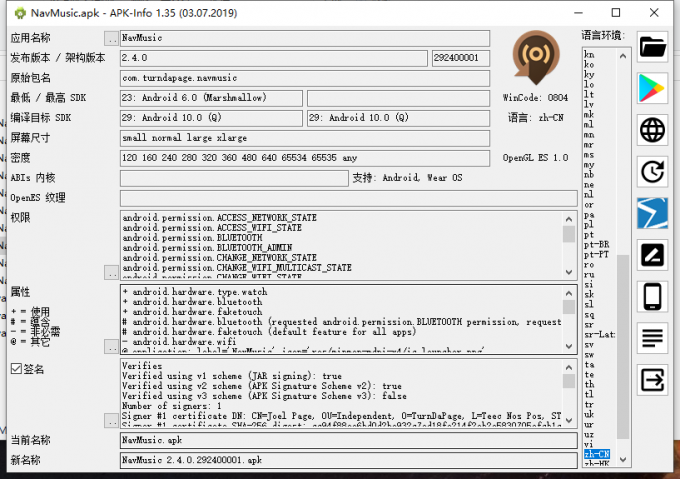Click the phone device icon

coord(652,297)
